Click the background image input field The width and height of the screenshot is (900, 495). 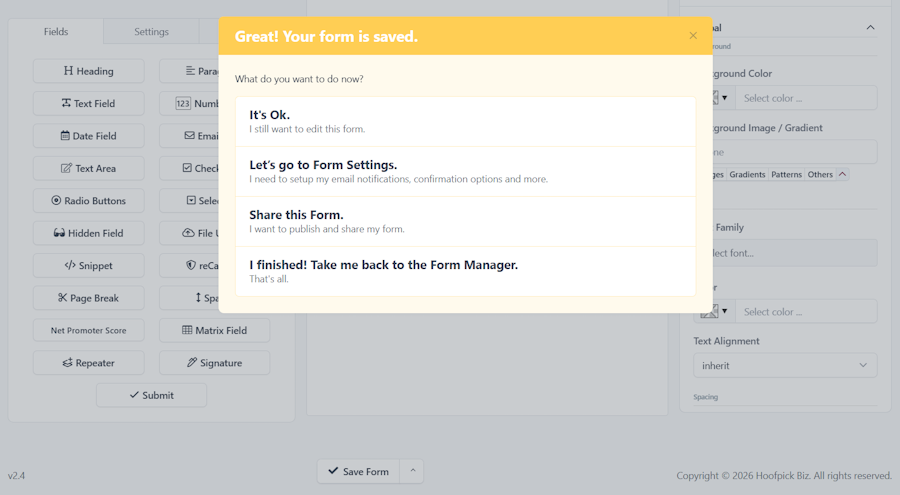click(795, 152)
